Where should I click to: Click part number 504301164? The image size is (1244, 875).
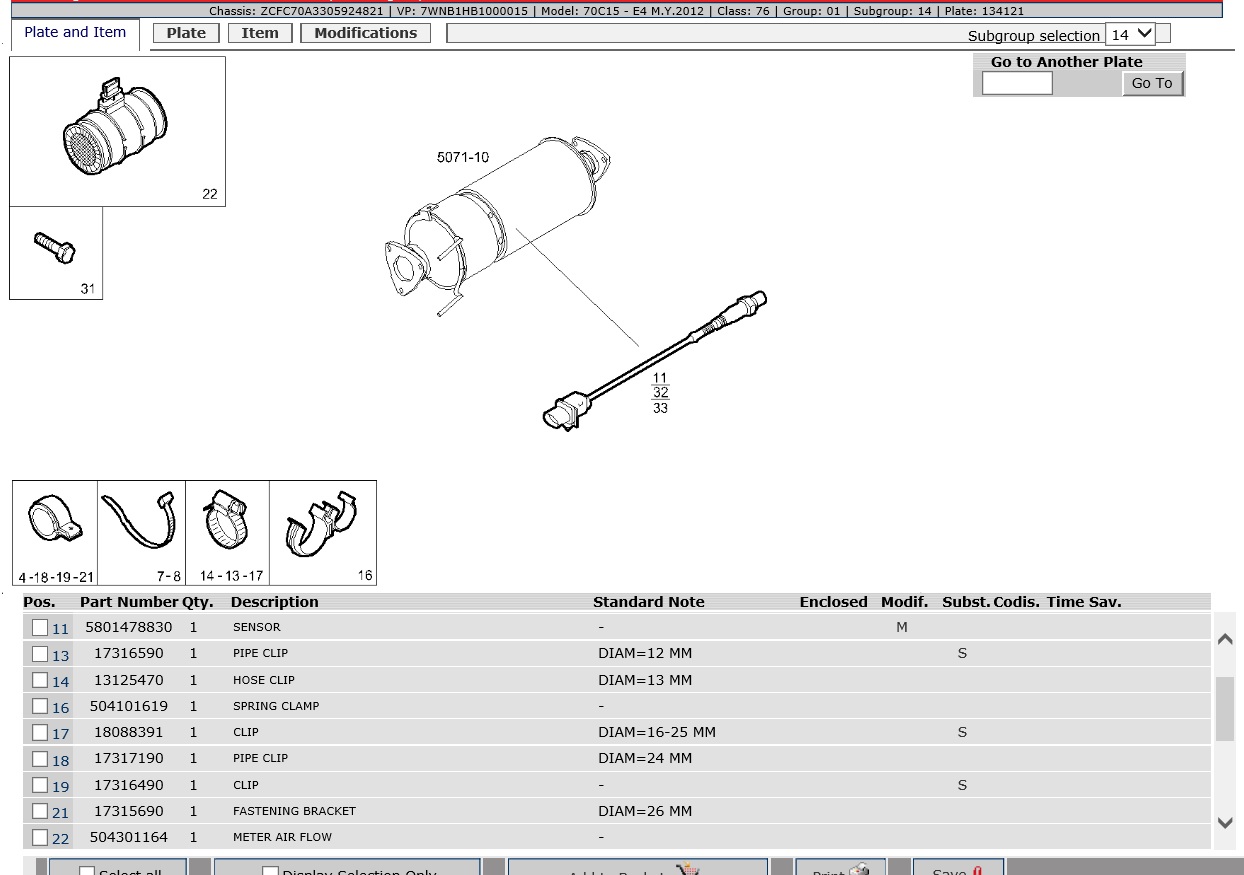(128, 837)
